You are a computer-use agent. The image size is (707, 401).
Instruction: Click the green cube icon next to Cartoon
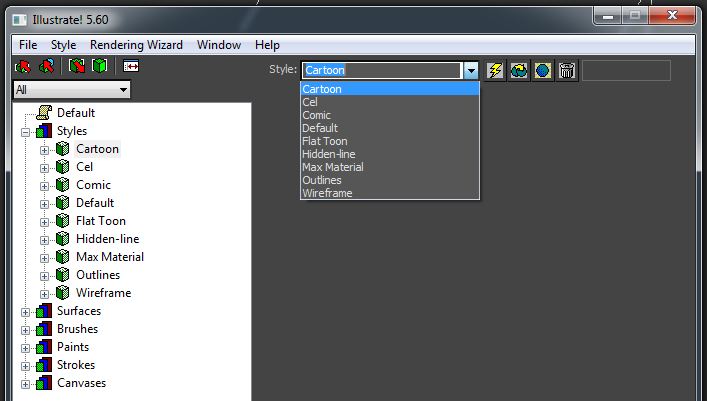point(63,148)
